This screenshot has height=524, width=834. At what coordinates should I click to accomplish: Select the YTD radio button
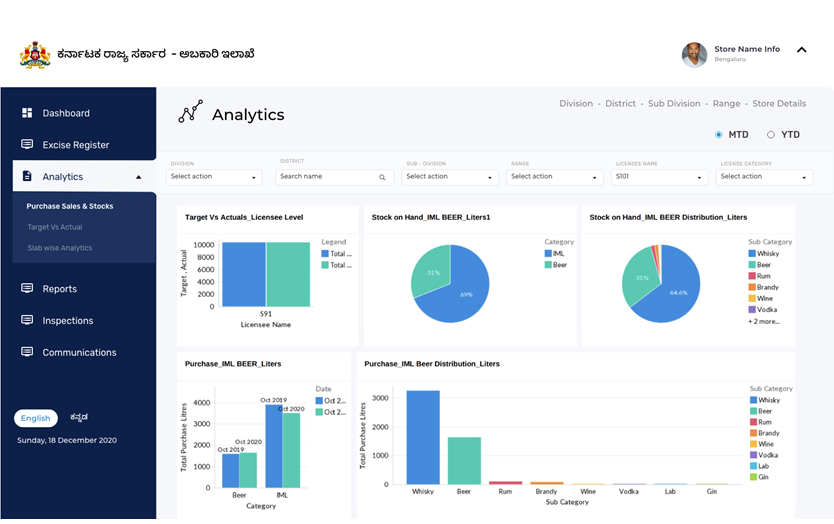(771, 135)
